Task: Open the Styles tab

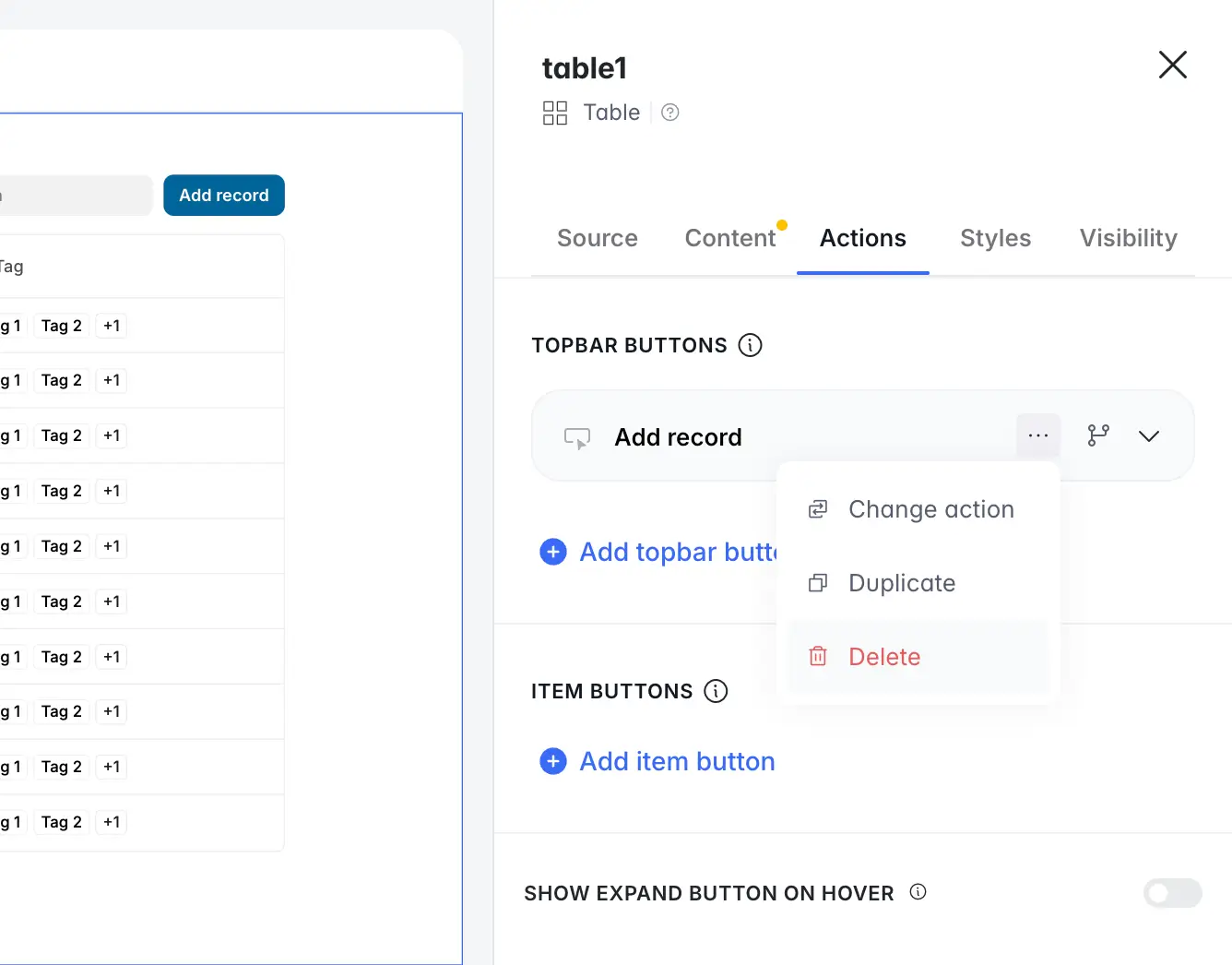Action: pos(995,238)
